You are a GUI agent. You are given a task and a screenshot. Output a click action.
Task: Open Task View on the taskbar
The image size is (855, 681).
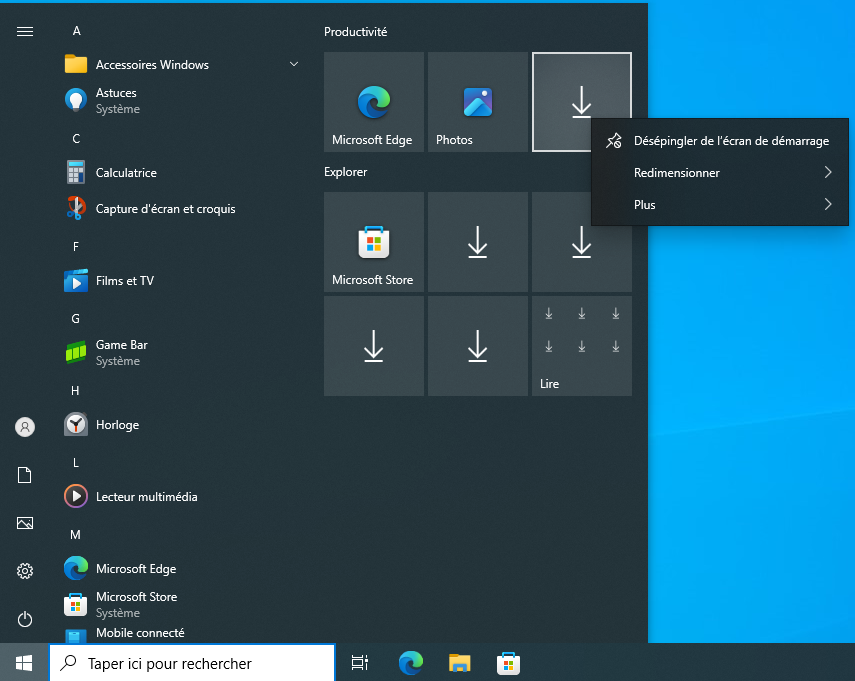tap(360, 662)
